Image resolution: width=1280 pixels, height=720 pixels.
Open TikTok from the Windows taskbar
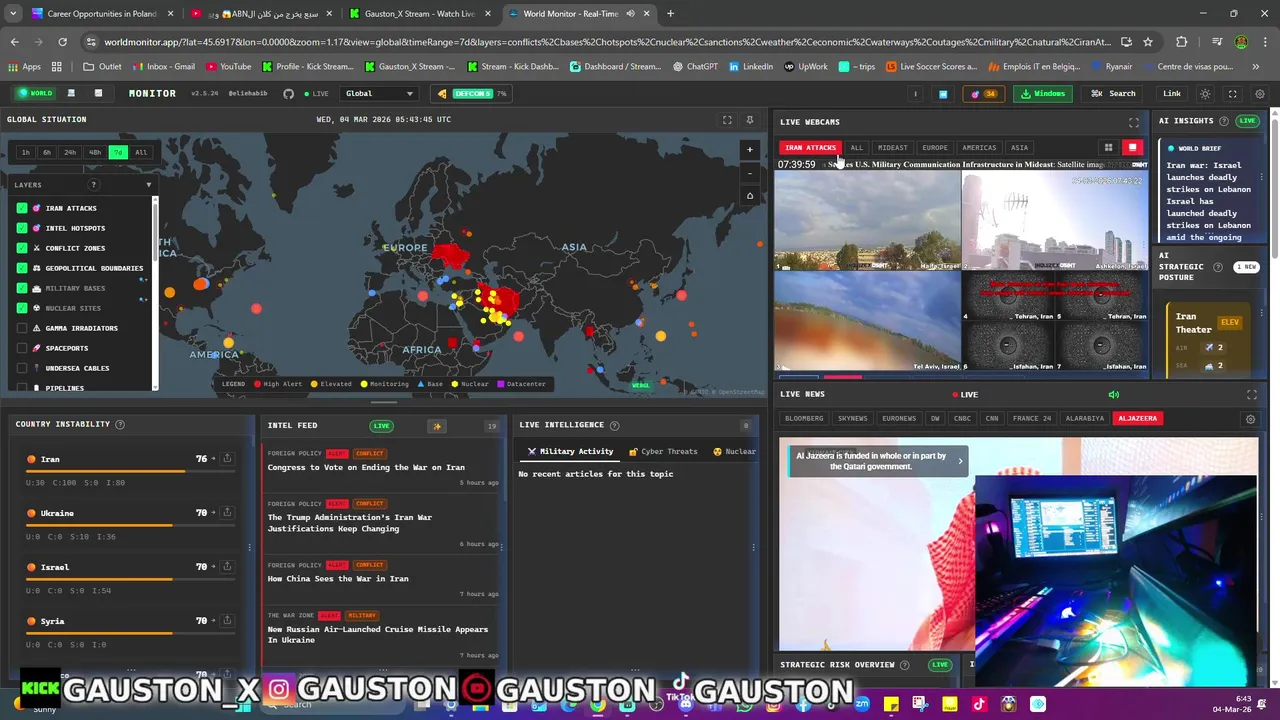tap(979, 704)
